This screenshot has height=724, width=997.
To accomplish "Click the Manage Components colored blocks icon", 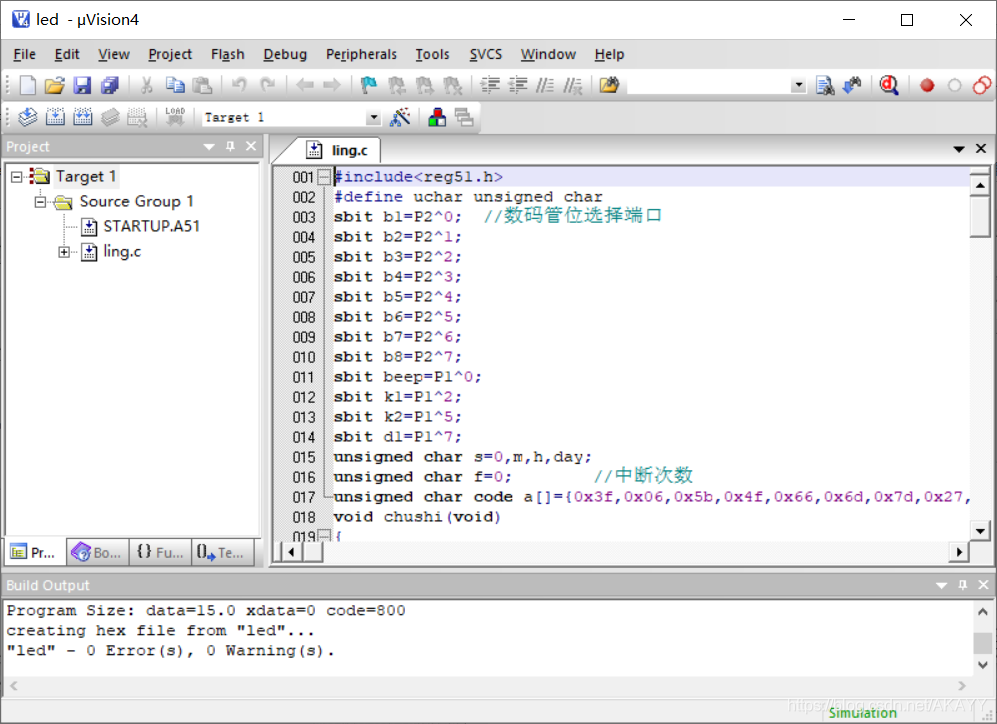I will pyautogui.click(x=437, y=117).
